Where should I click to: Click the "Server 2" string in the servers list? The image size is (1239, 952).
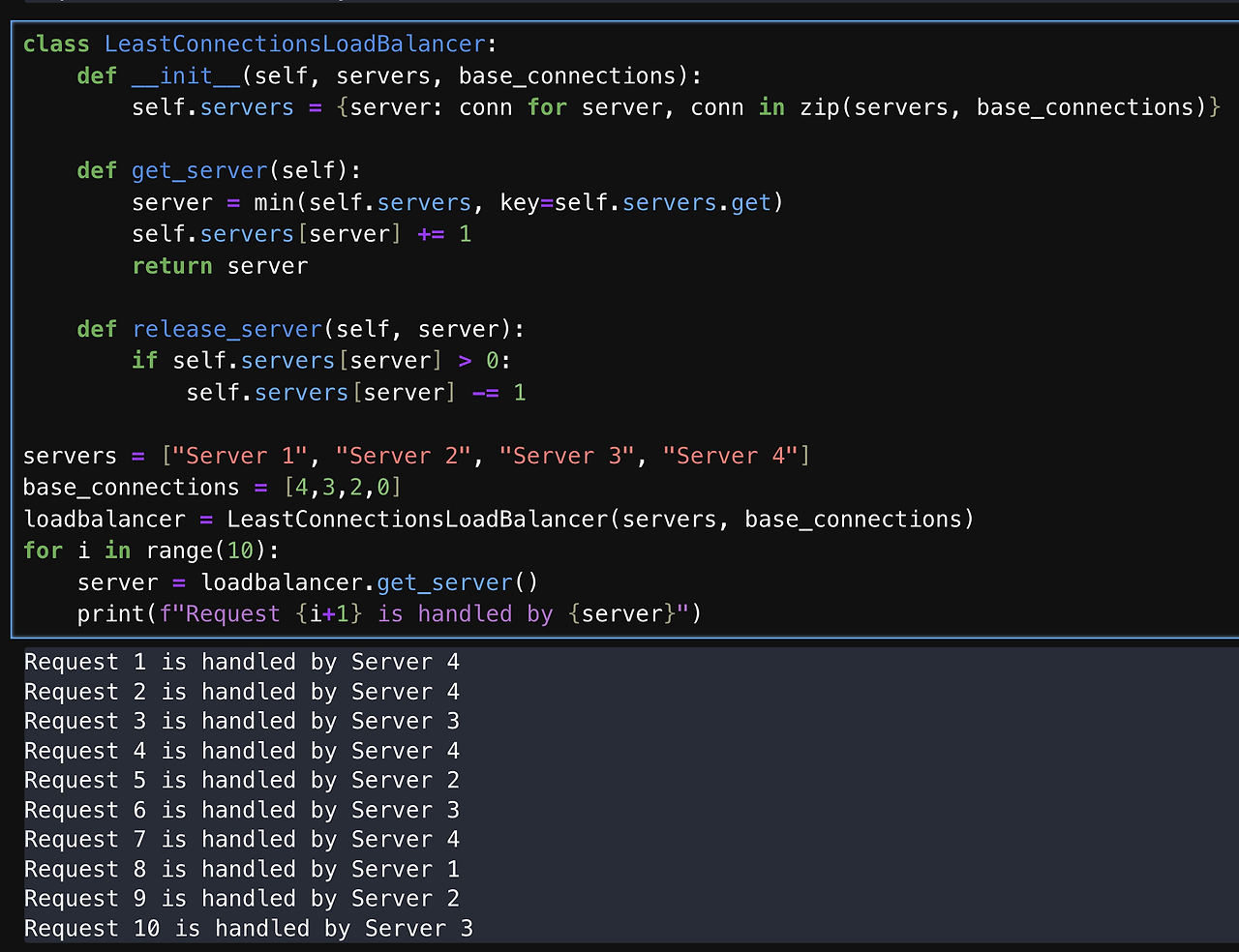click(x=403, y=456)
